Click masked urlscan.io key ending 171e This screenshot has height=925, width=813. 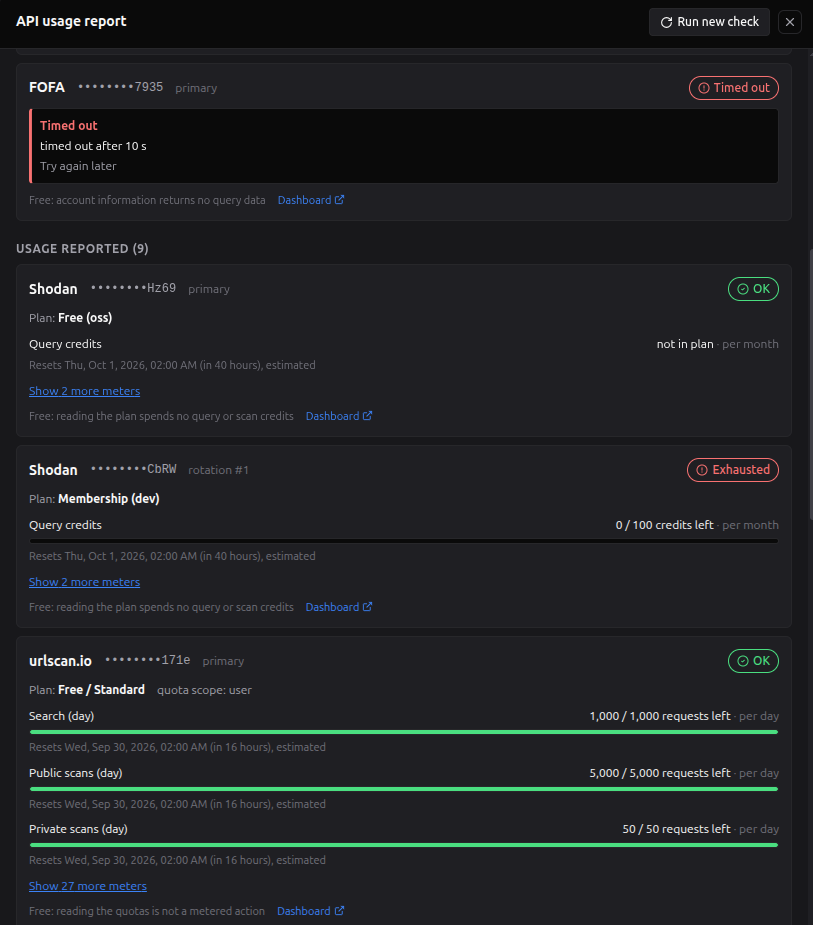coord(147,661)
